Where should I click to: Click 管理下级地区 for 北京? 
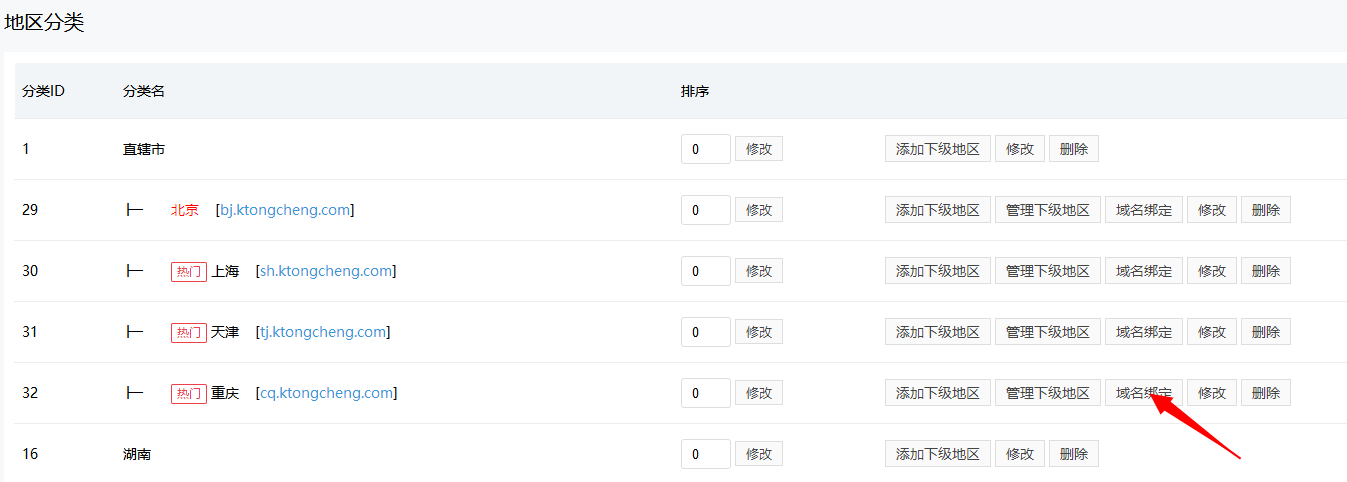click(x=1048, y=210)
